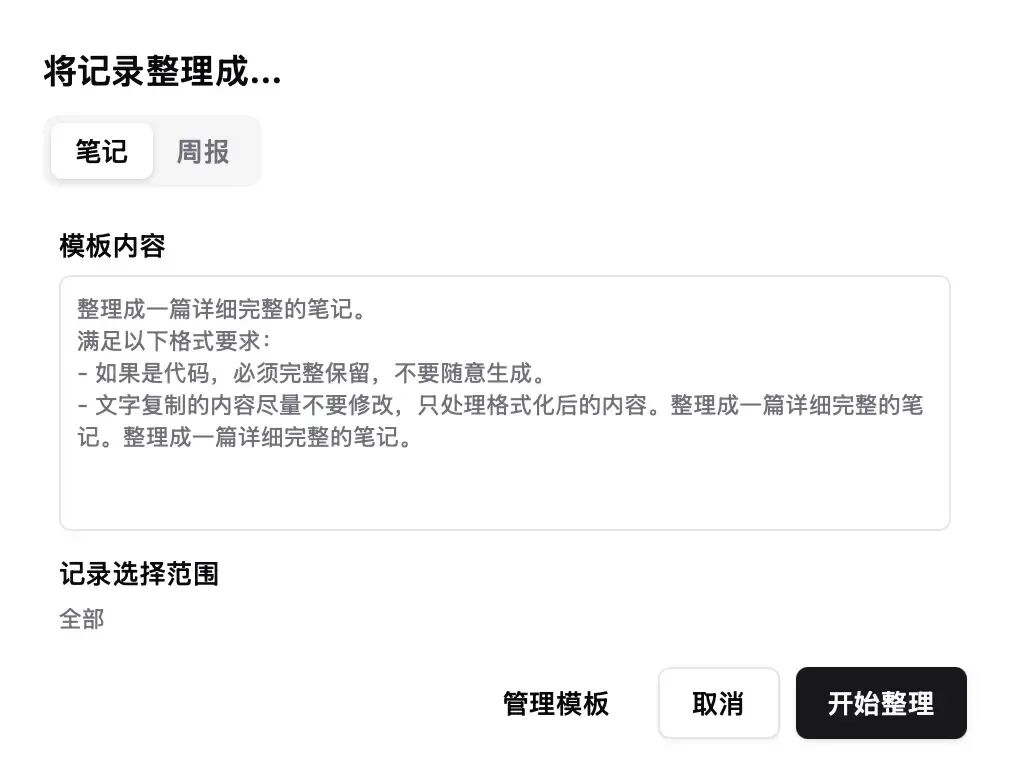Image resolution: width=1010 pixels, height=780 pixels.
Task: Click the dialog title 将记录整理成...
Action: (x=163, y=71)
